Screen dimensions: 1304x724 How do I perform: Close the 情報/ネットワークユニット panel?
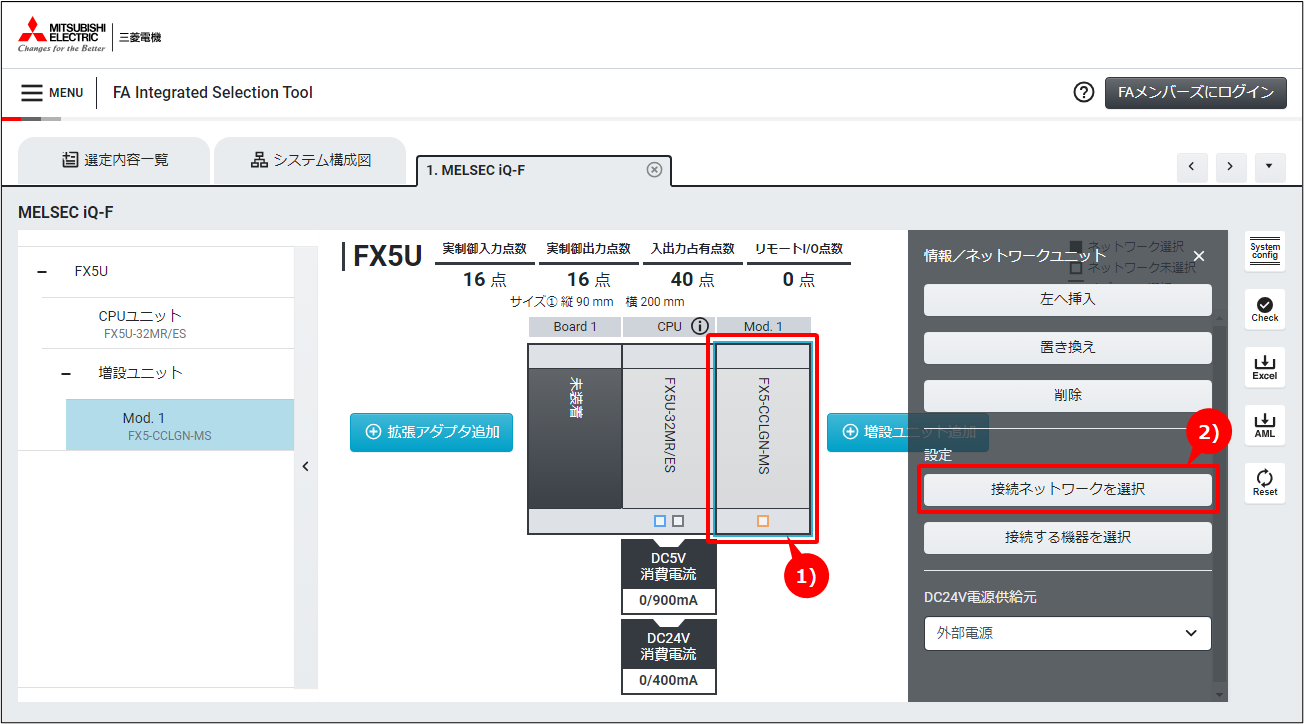tap(1199, 256)
